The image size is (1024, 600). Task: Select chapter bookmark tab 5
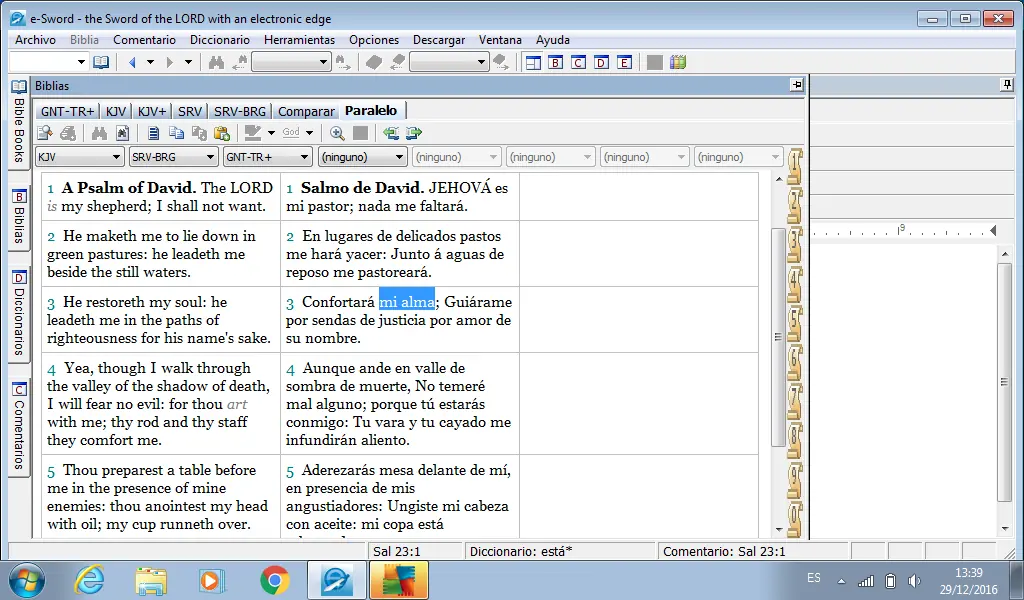click(795, 323)
